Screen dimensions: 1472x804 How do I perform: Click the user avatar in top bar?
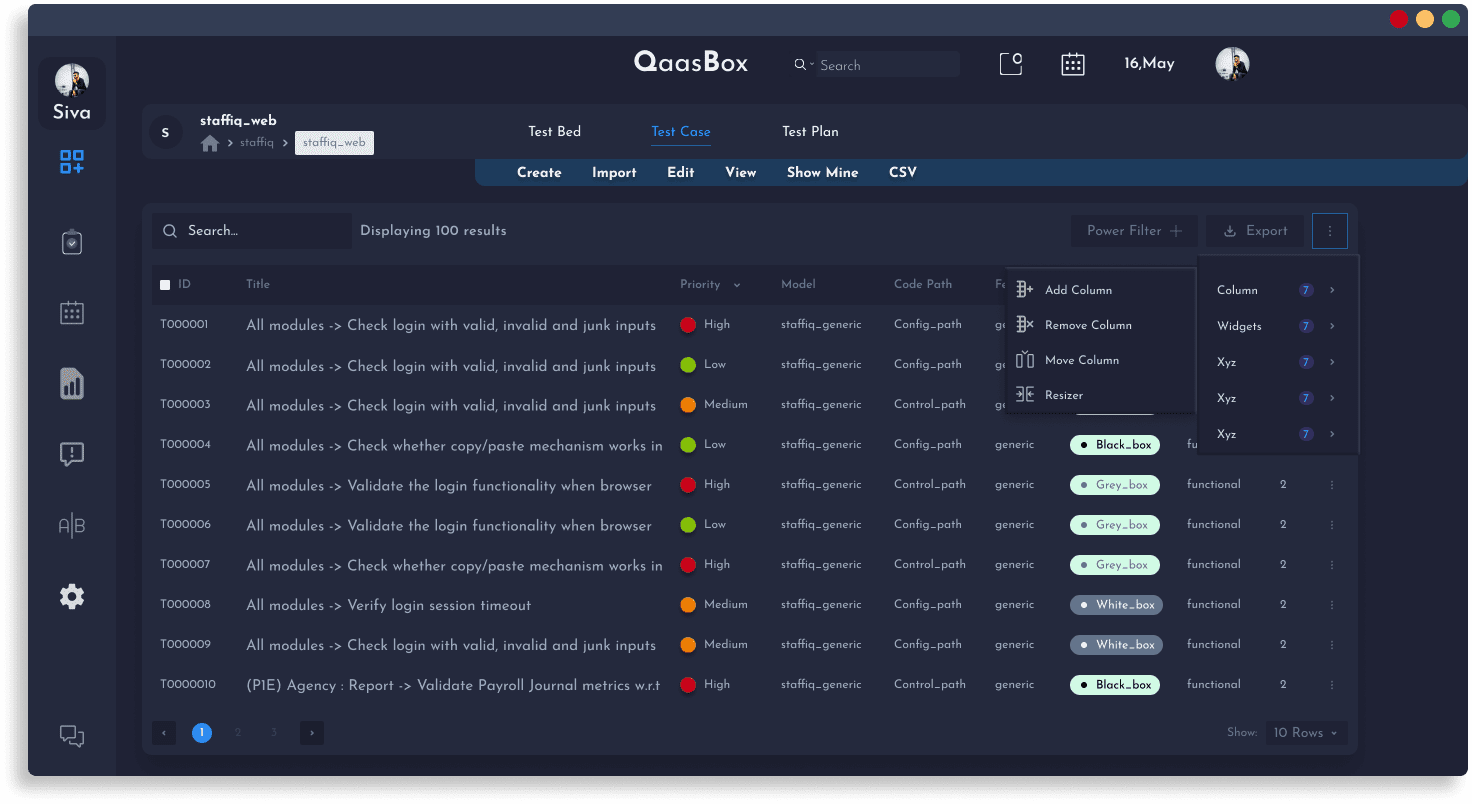[1232, 64]
